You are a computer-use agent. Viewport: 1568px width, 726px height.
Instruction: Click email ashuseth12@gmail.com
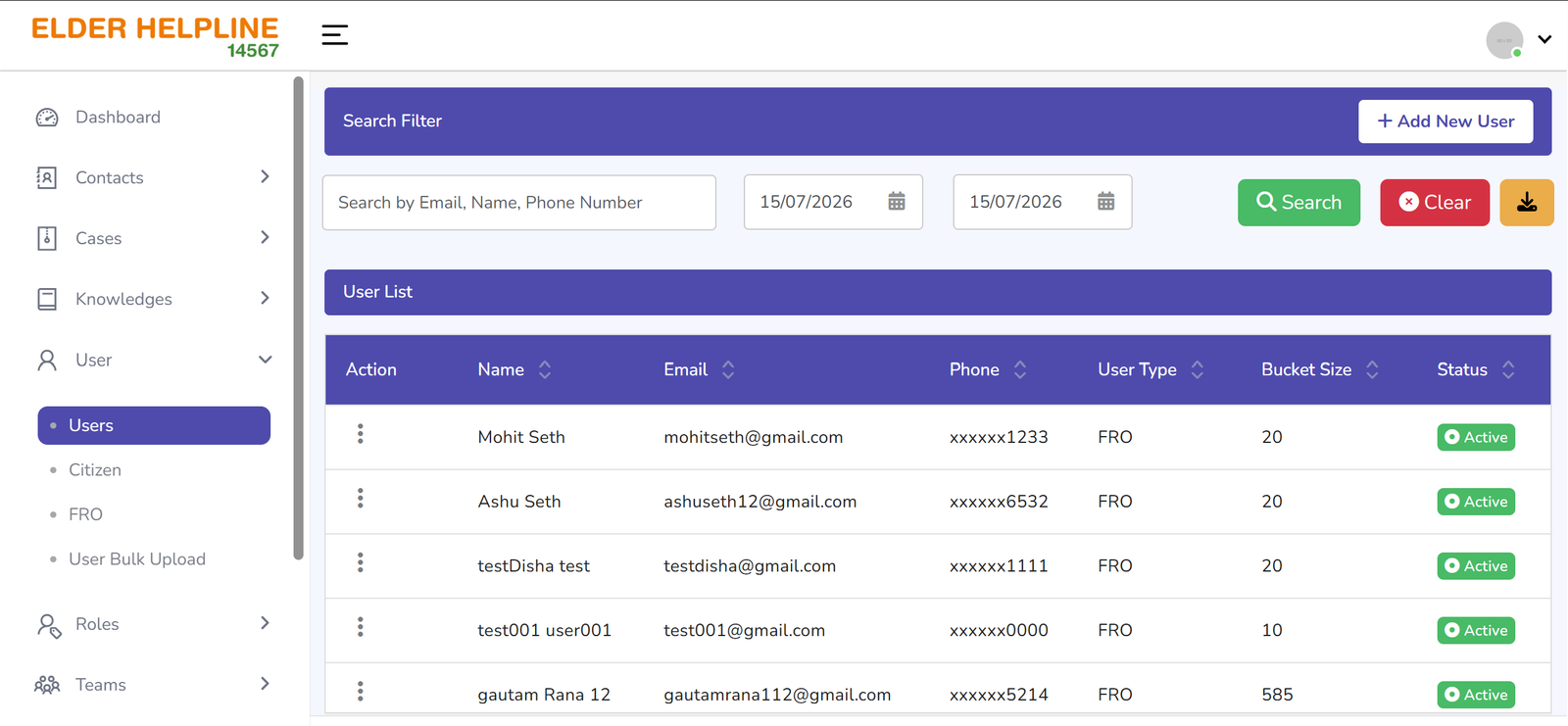pyautogui.click(x=760, y=502)
